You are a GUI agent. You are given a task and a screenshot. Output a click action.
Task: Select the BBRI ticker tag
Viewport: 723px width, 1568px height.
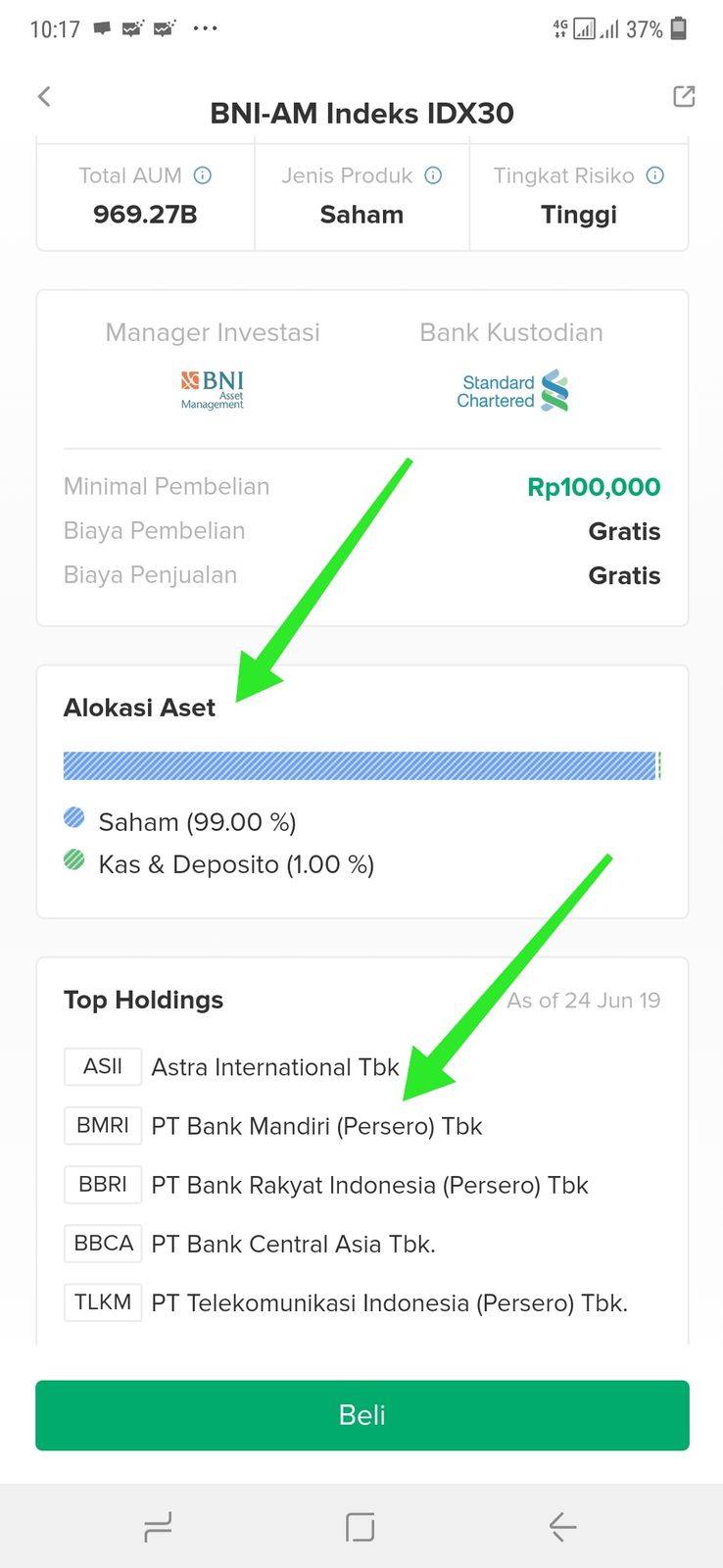(103, 1184)
